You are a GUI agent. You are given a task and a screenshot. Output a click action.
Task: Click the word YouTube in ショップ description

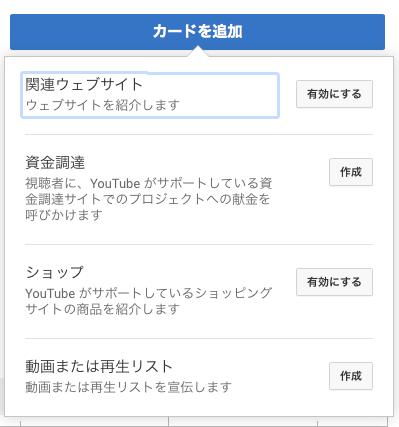click(50, 293)
